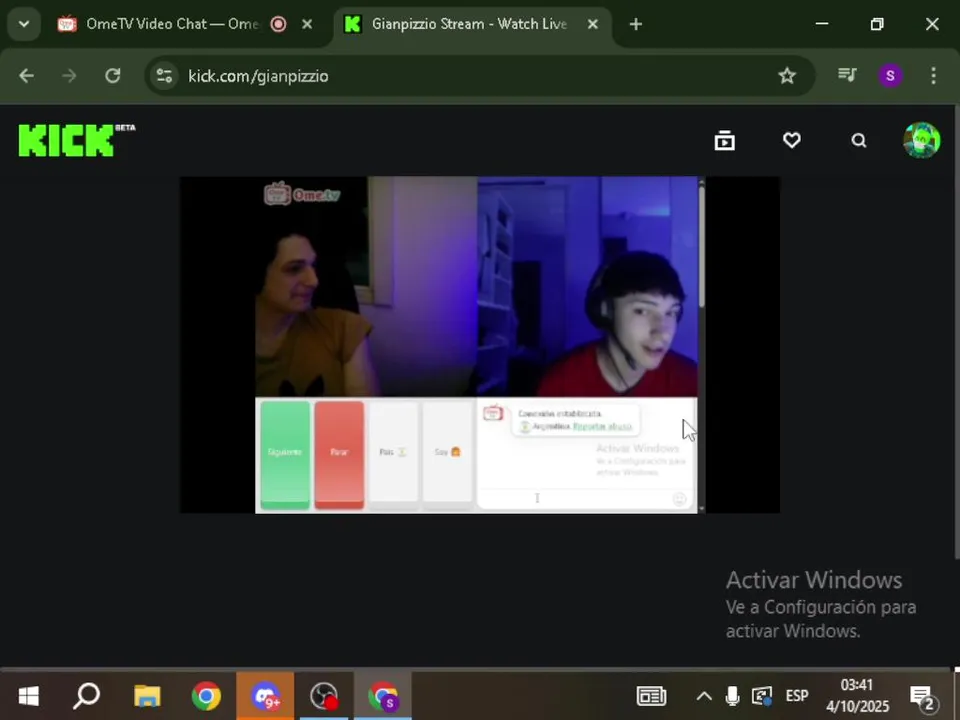Open the Chrome profile S avatar
Image resolution: width=960 pixels, height=720 pixels.
890,75
